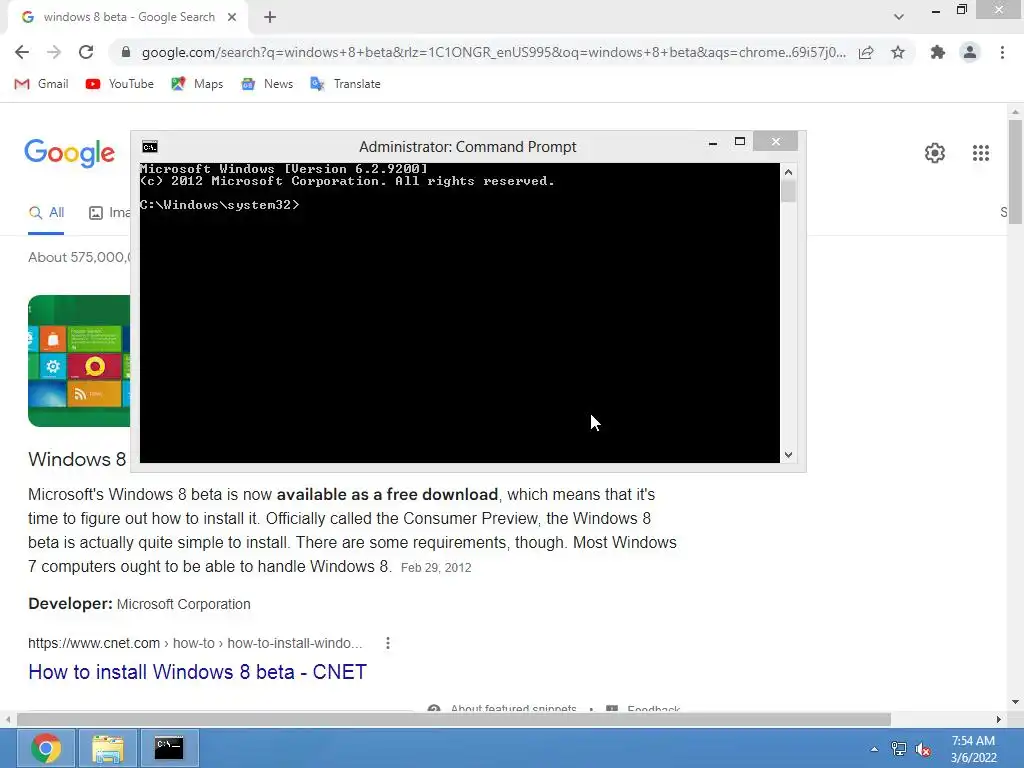Click the lock icon in the address bar
Image resolution: width=1024 pixels, height=768 pixels.
coord(126,52)
